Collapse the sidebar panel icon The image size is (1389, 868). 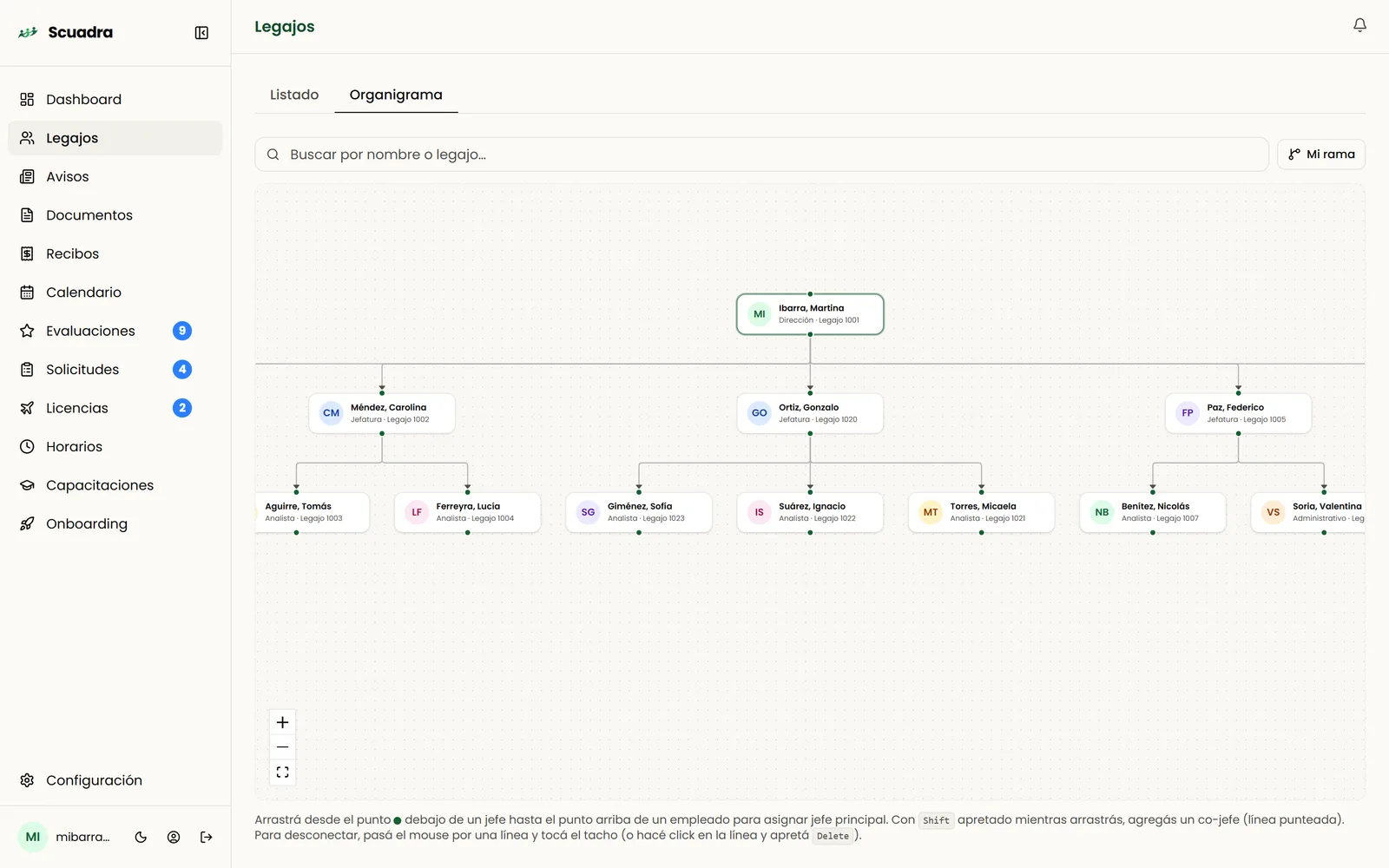coord(201,33)
